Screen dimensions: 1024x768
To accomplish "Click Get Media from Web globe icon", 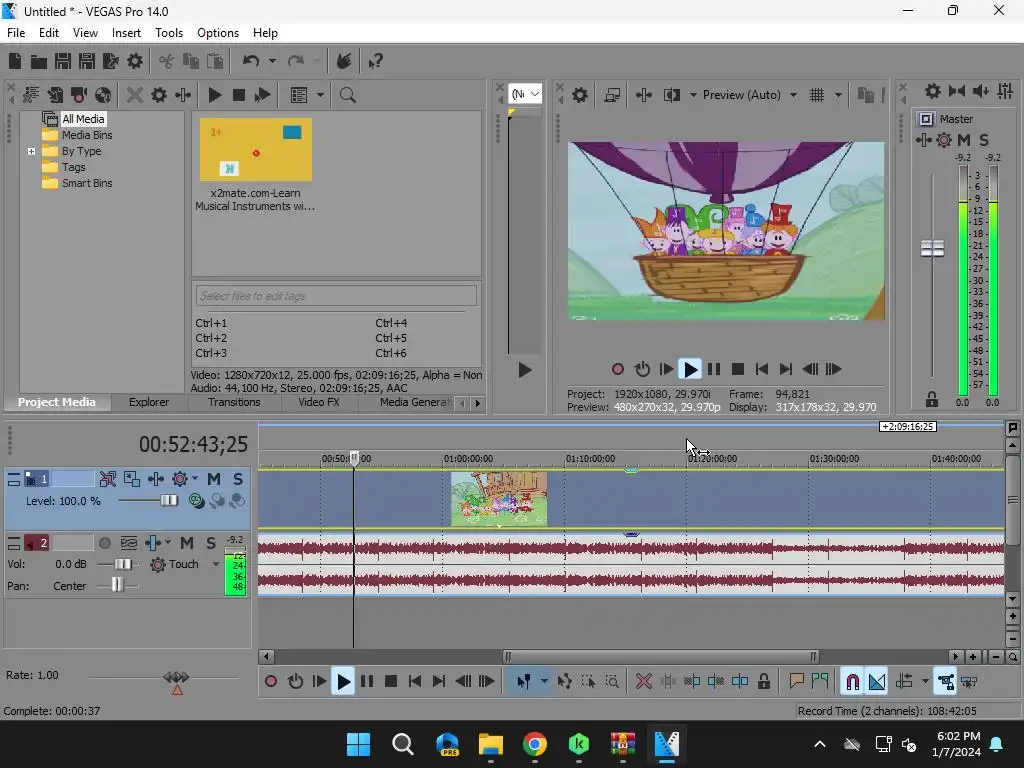I will (103, 95).
